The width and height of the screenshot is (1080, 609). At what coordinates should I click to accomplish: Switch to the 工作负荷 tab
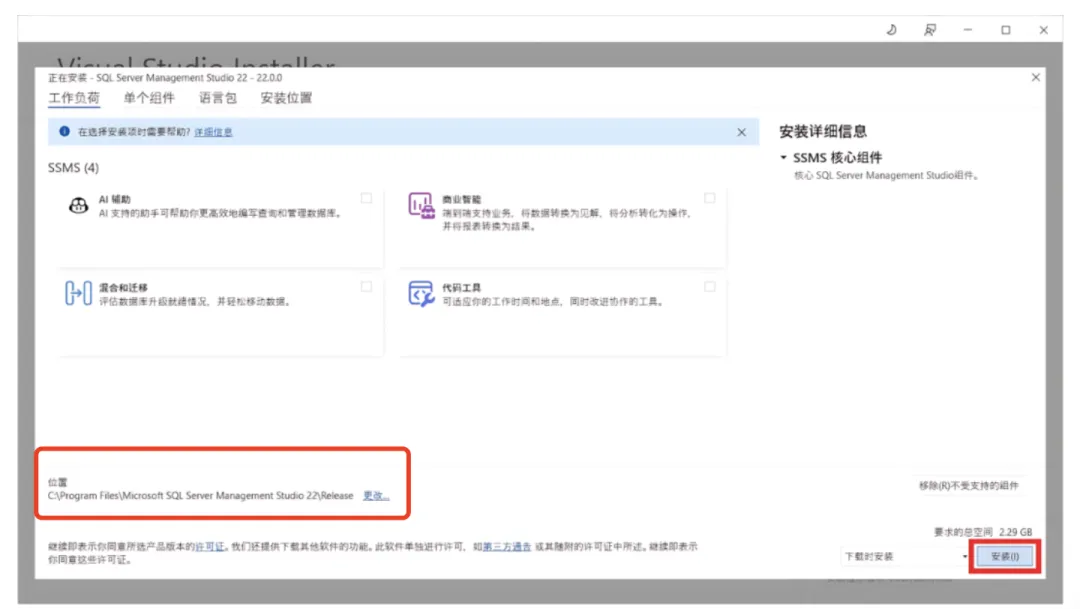(74, 98)
